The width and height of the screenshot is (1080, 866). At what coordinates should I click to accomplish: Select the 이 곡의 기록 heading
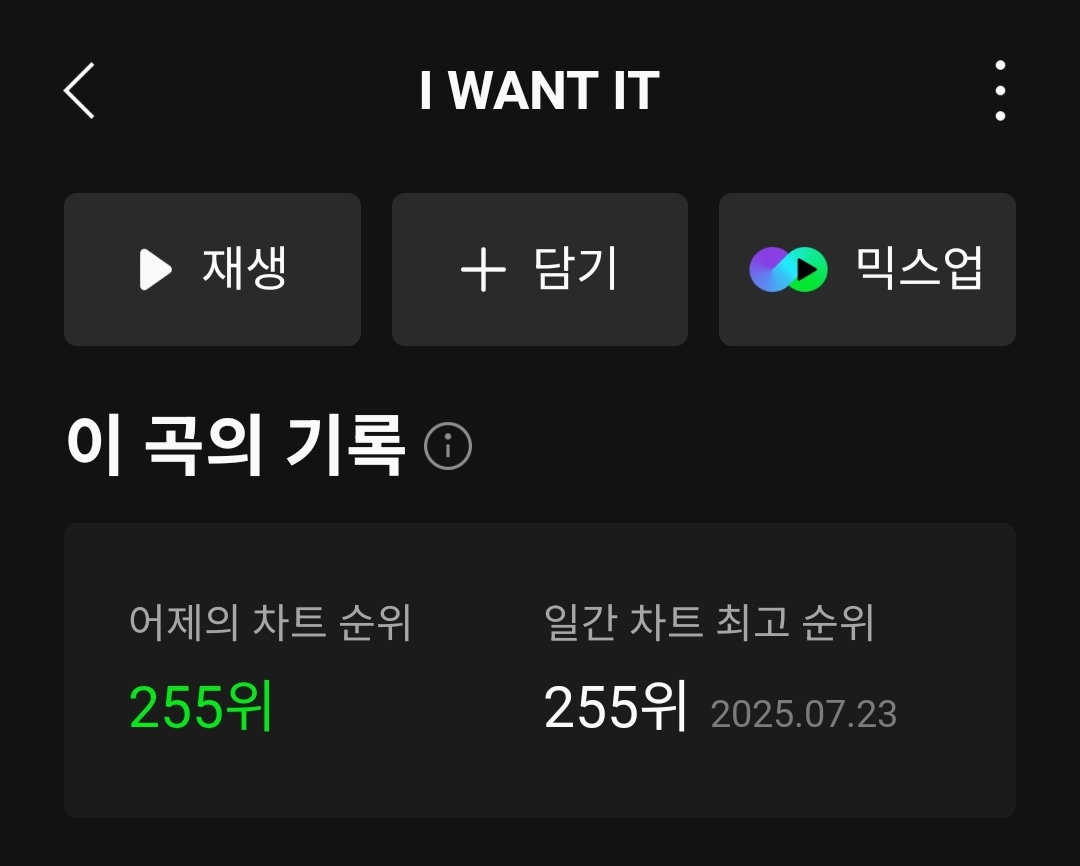click(235, 445)
